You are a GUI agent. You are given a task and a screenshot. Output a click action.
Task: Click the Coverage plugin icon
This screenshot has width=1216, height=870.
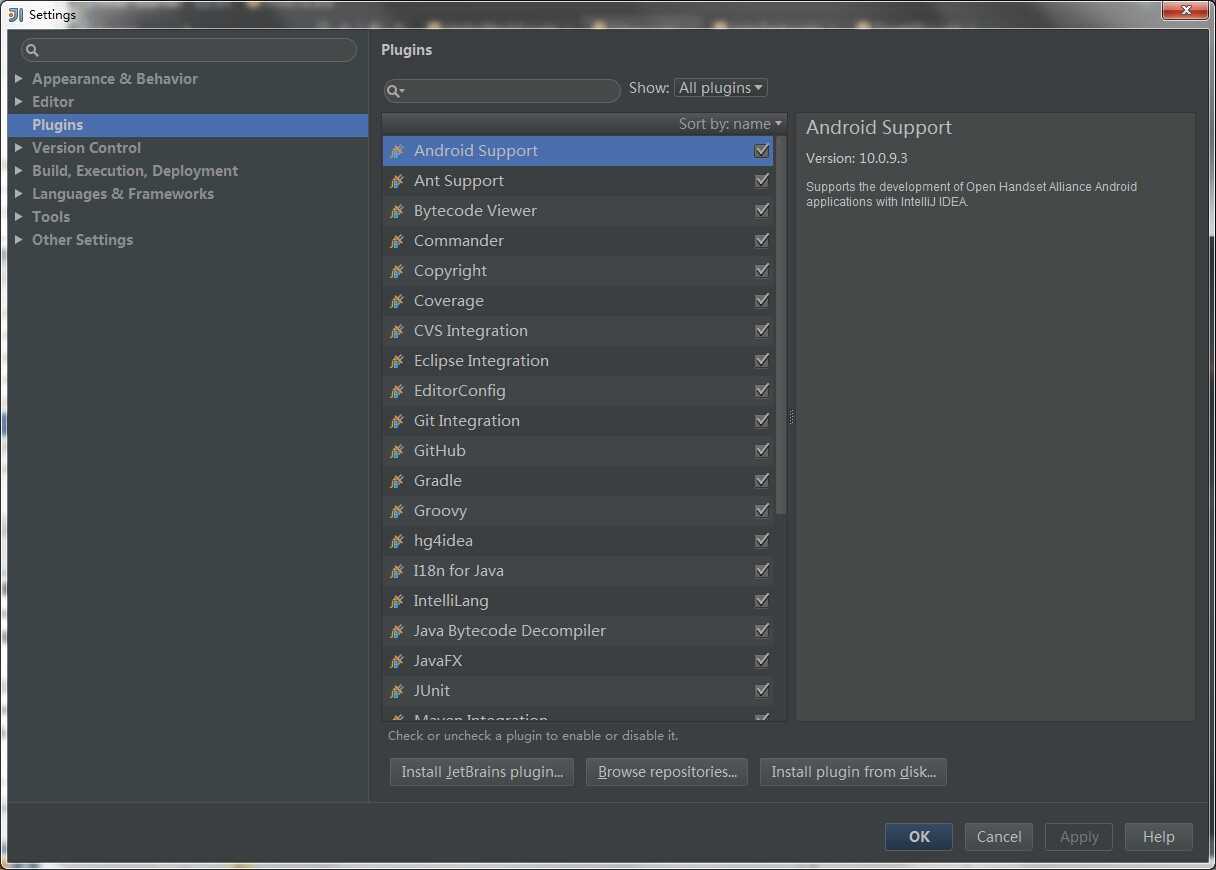point(397,301)
